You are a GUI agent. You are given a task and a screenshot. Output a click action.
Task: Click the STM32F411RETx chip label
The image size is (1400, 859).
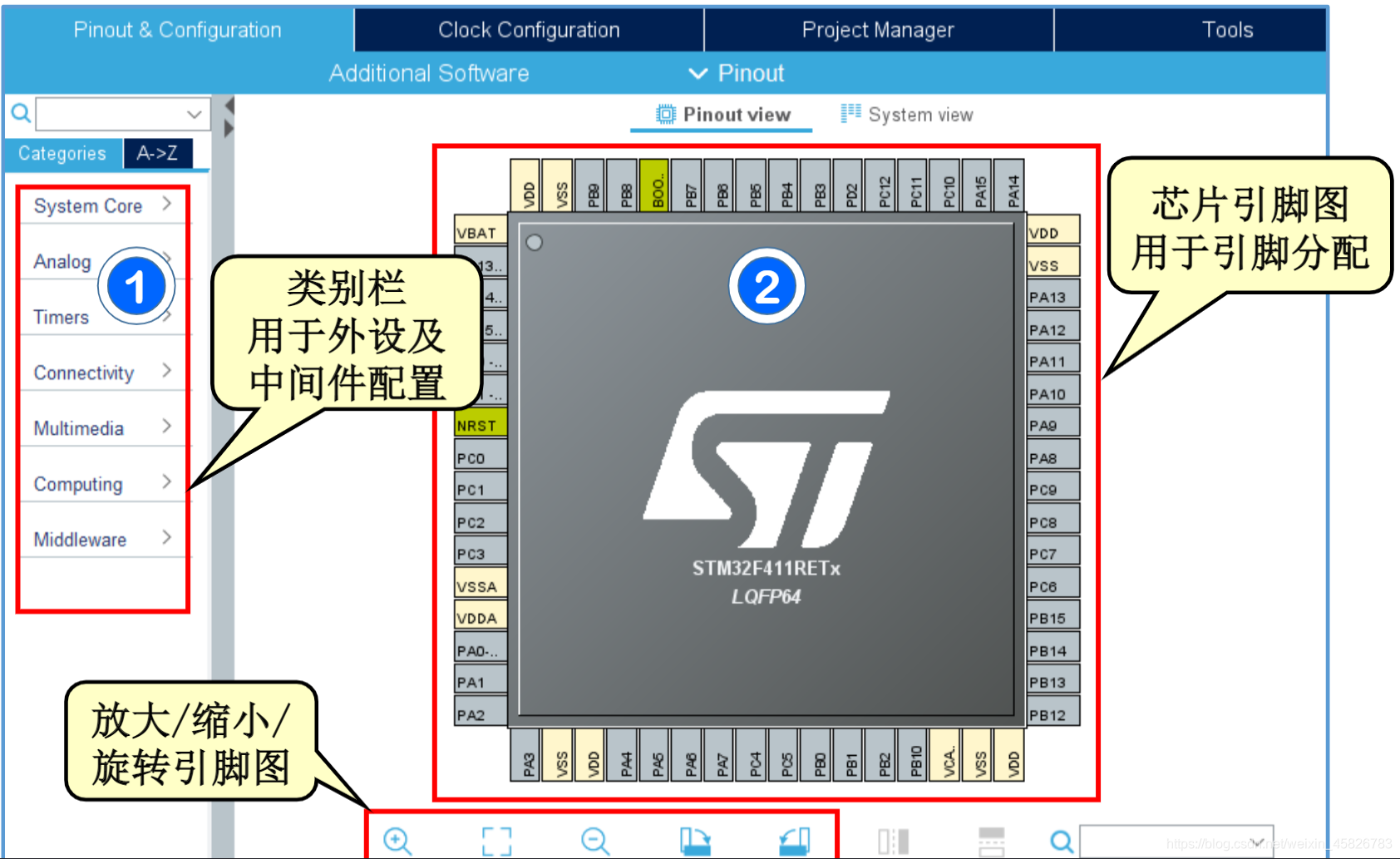tap(766, 568)
